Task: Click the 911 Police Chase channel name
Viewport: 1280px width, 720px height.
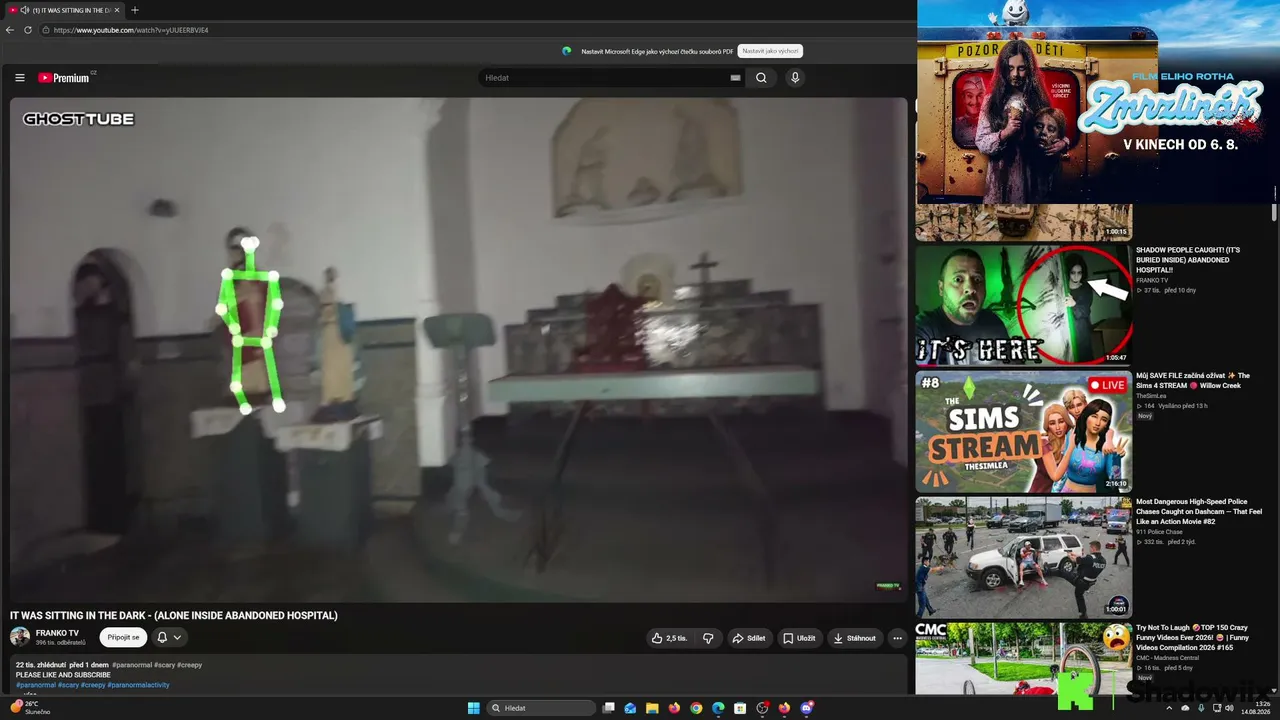Action: [x=1159, y=532]
